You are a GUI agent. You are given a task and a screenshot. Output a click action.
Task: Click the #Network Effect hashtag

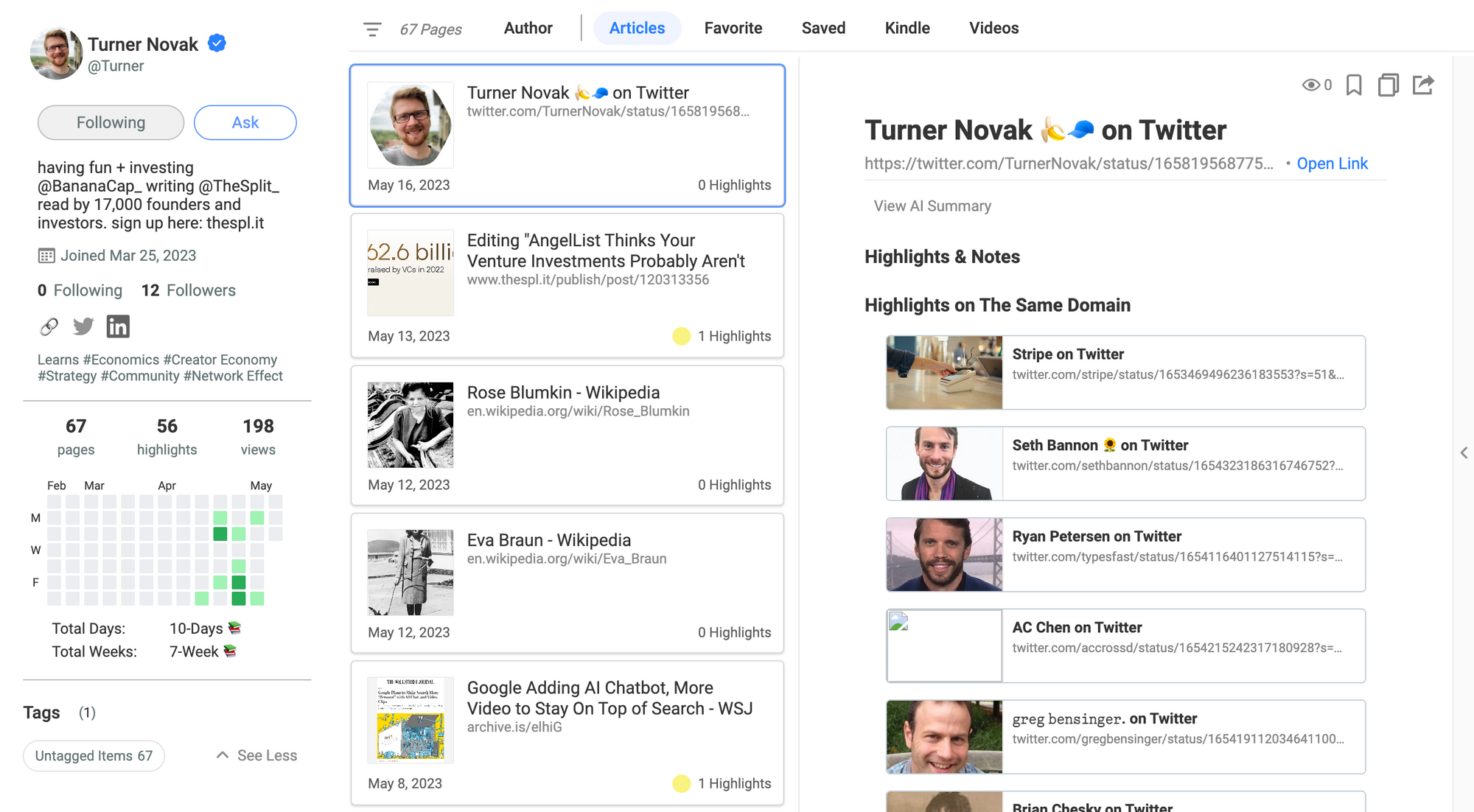pos(233,376)
